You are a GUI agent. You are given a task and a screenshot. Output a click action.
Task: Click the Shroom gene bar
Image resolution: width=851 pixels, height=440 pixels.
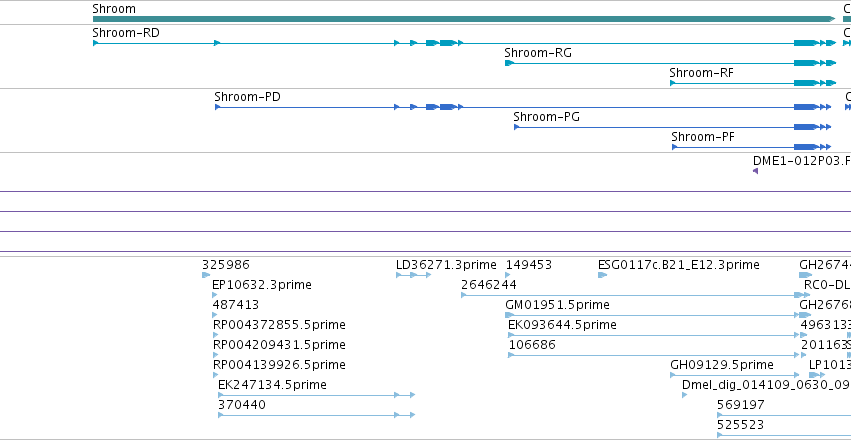pos(464,19)
